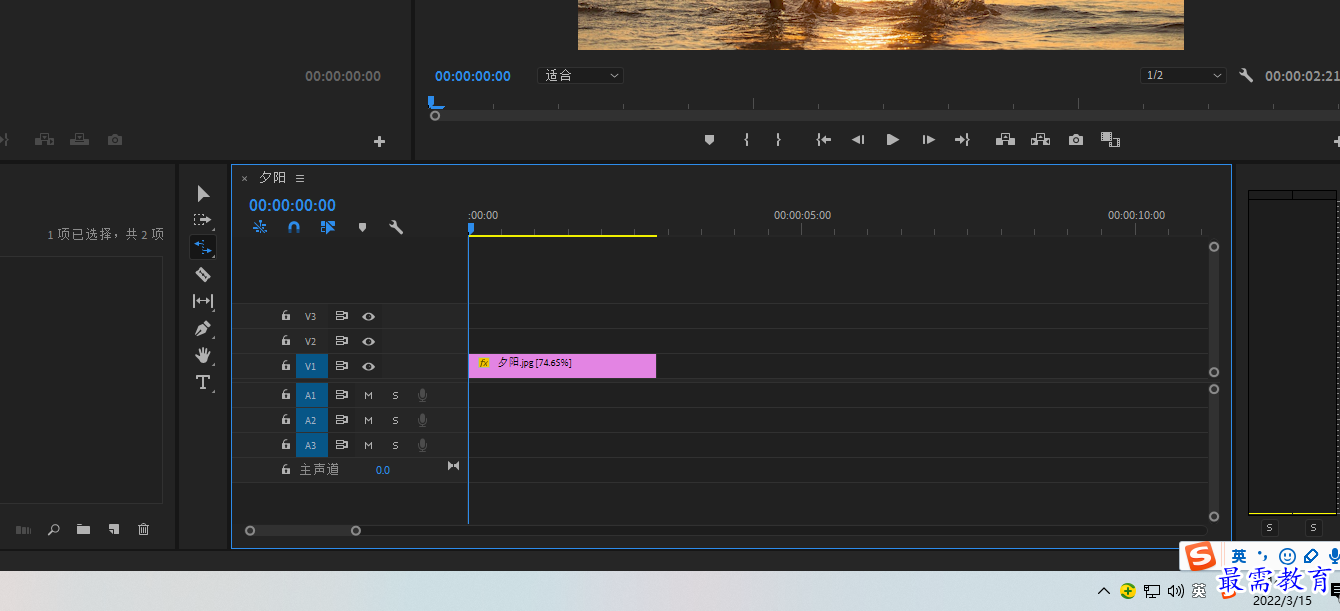Click master track volume value 0.0
Image resolution: width=1340 pixels, height=611 pixels.
pos(383,470)
